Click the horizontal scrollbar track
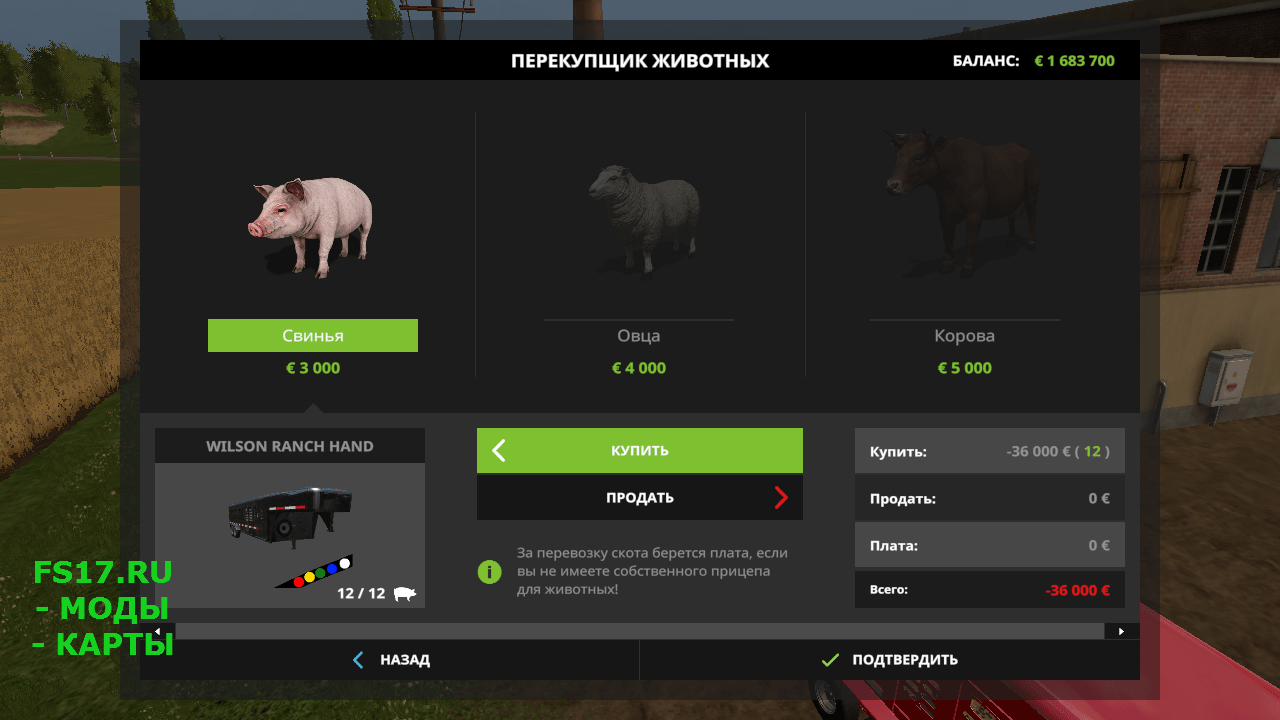This screenshot has width=1280, height=720. [x=640, y=631]
